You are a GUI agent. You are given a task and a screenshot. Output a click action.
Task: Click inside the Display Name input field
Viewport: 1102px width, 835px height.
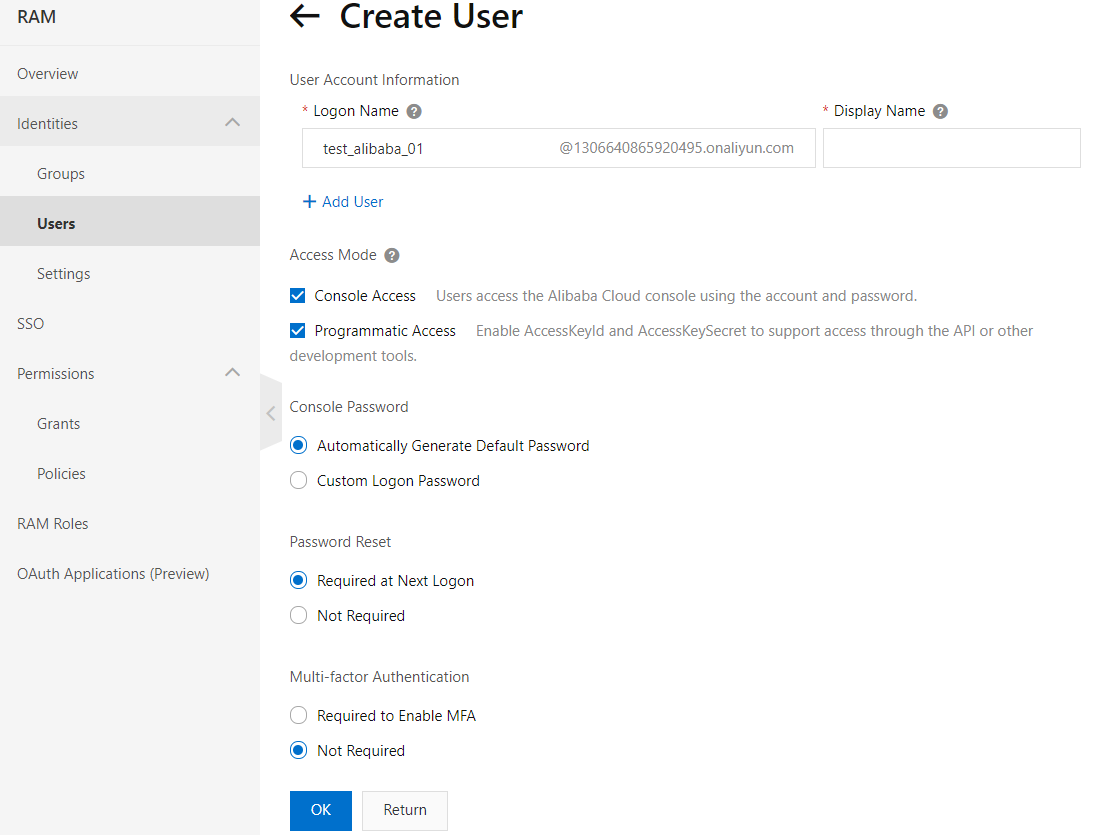[950, 147]
